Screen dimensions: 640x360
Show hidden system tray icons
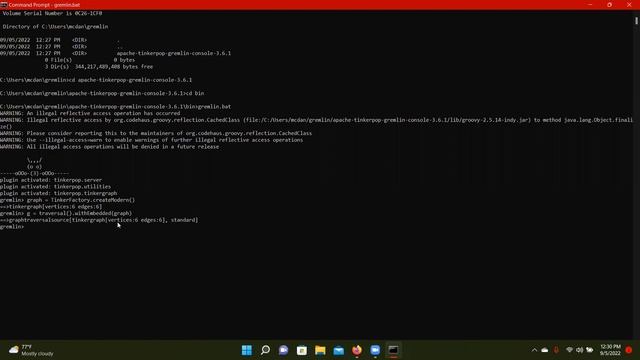click(x=534, y=350)
